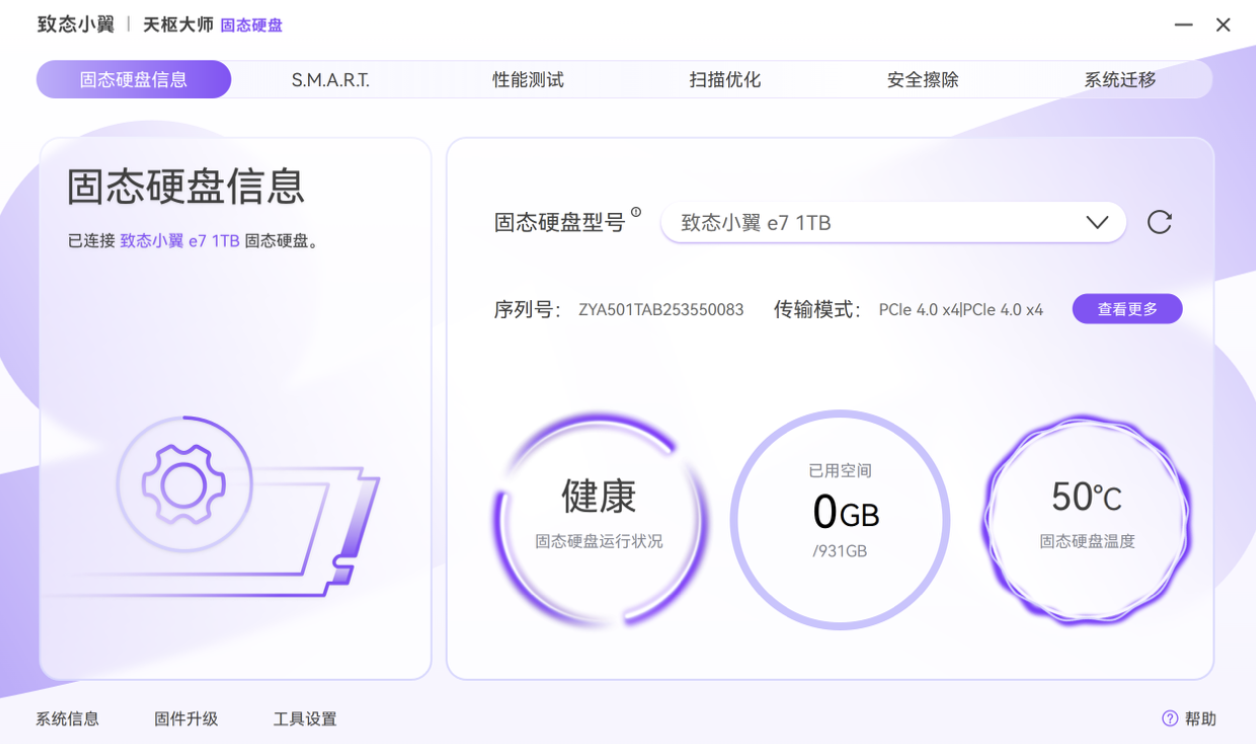Open the 性能测试 performance test tab
The height and width of the screenshot is (744, 1256).
click(x=528, y=79)
